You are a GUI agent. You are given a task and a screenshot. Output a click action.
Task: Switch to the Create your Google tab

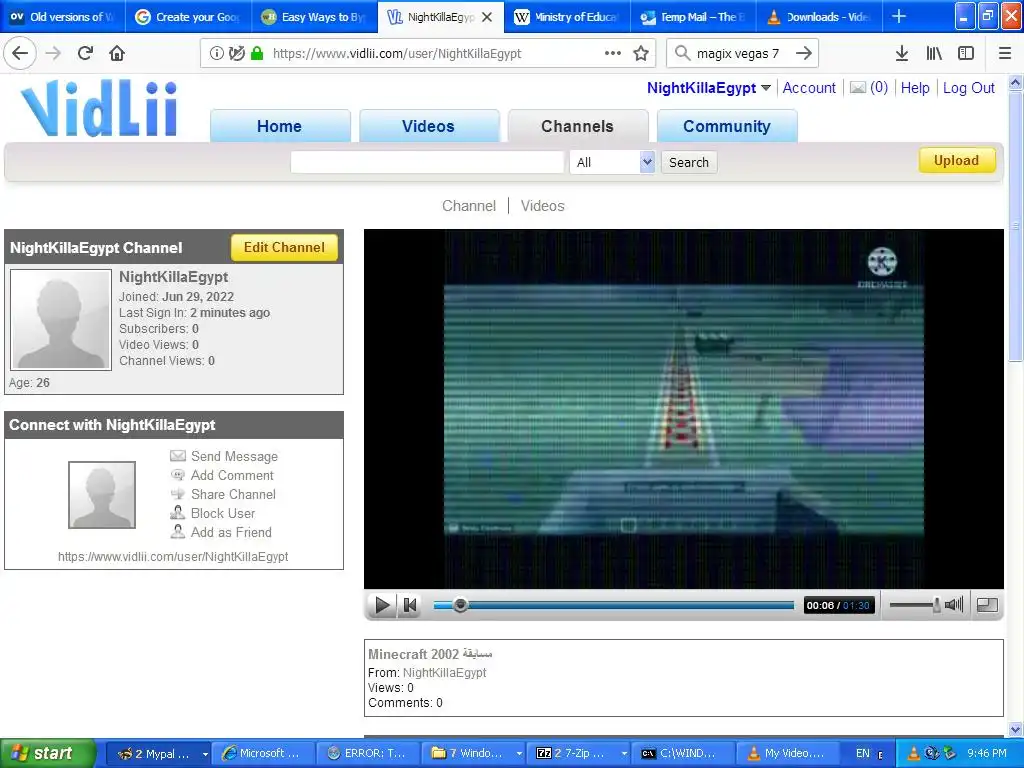click(187, 17)
